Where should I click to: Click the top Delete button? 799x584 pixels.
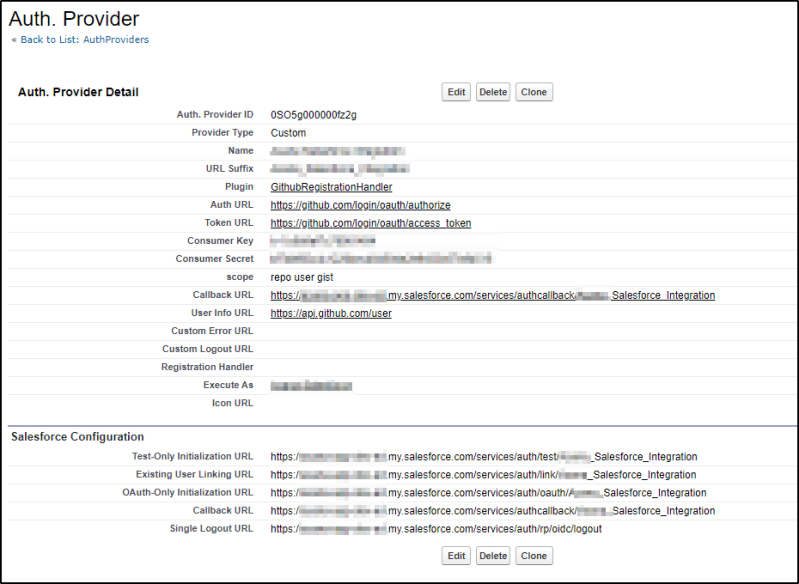coord(493,92)
